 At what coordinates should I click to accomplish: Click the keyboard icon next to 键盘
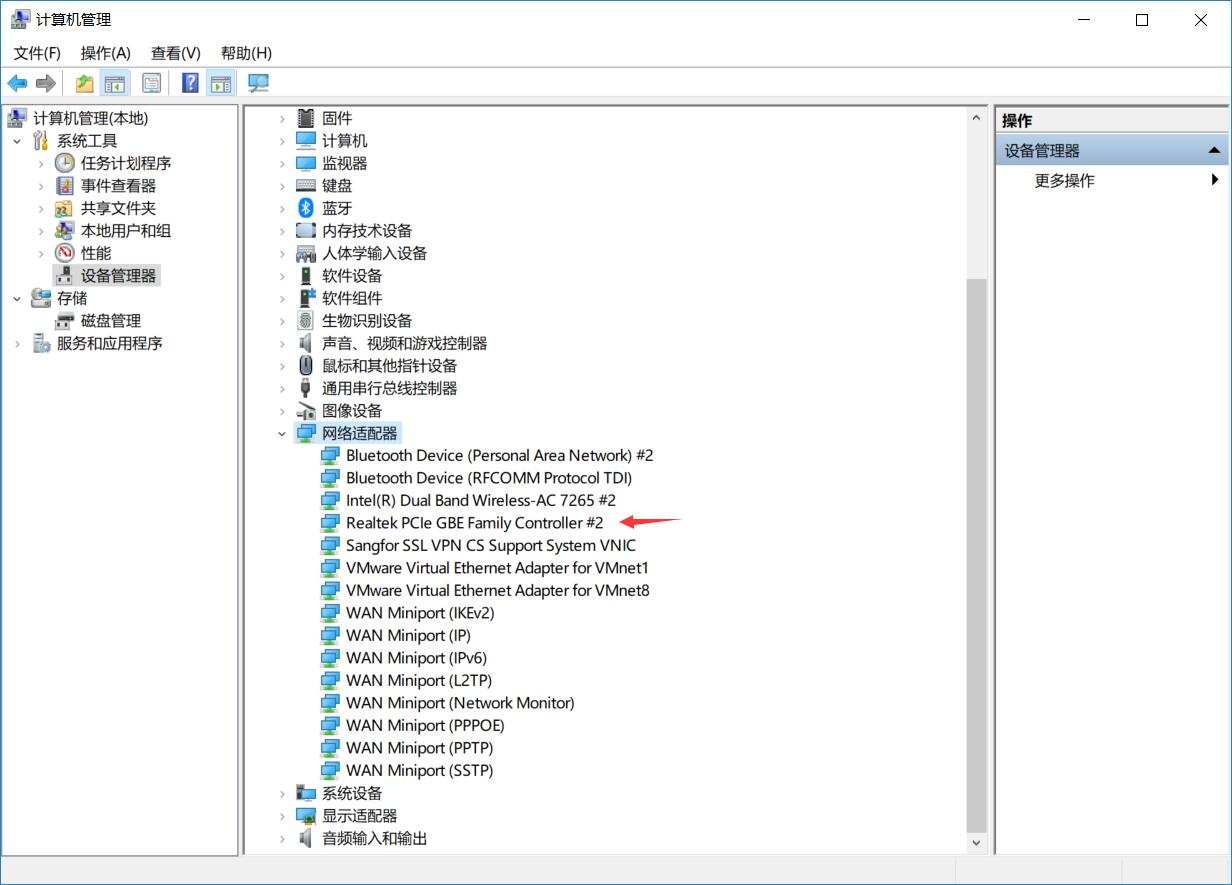tap(306, 186)
